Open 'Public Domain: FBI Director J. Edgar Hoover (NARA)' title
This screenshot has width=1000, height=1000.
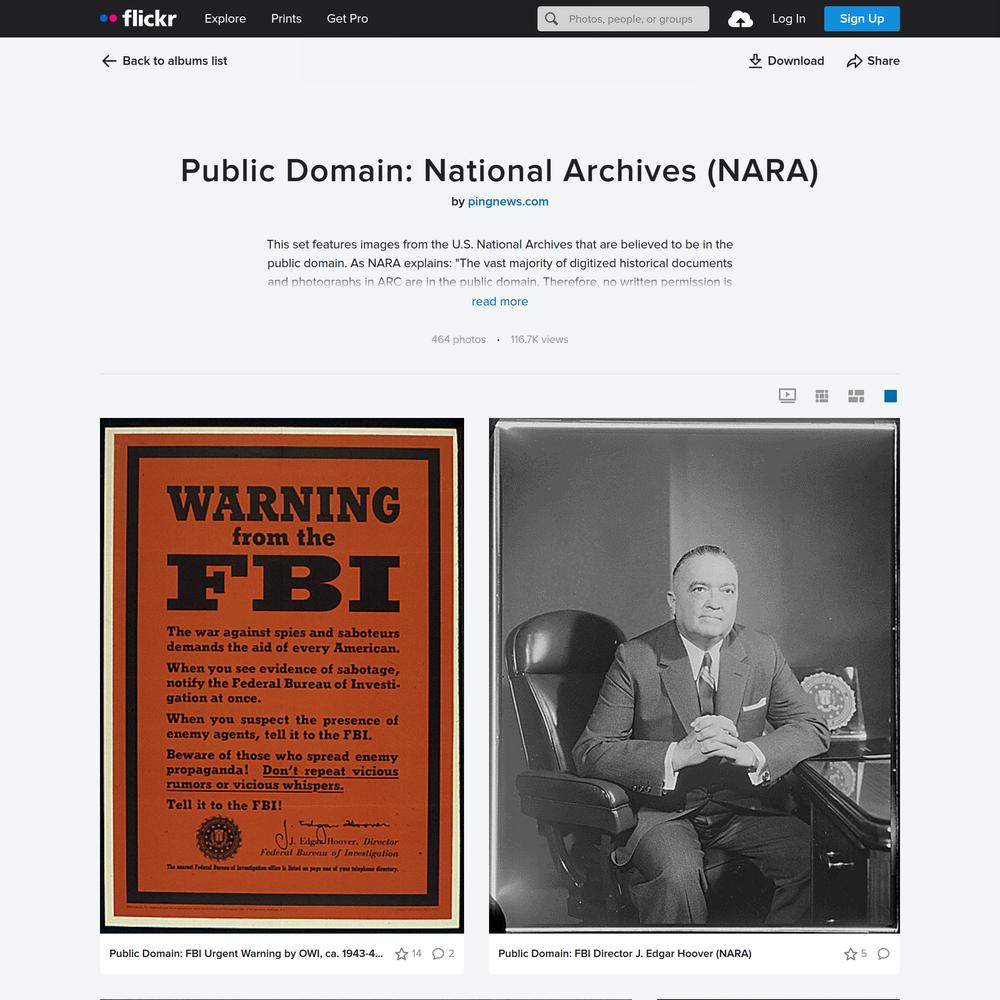tap(625, 953)
